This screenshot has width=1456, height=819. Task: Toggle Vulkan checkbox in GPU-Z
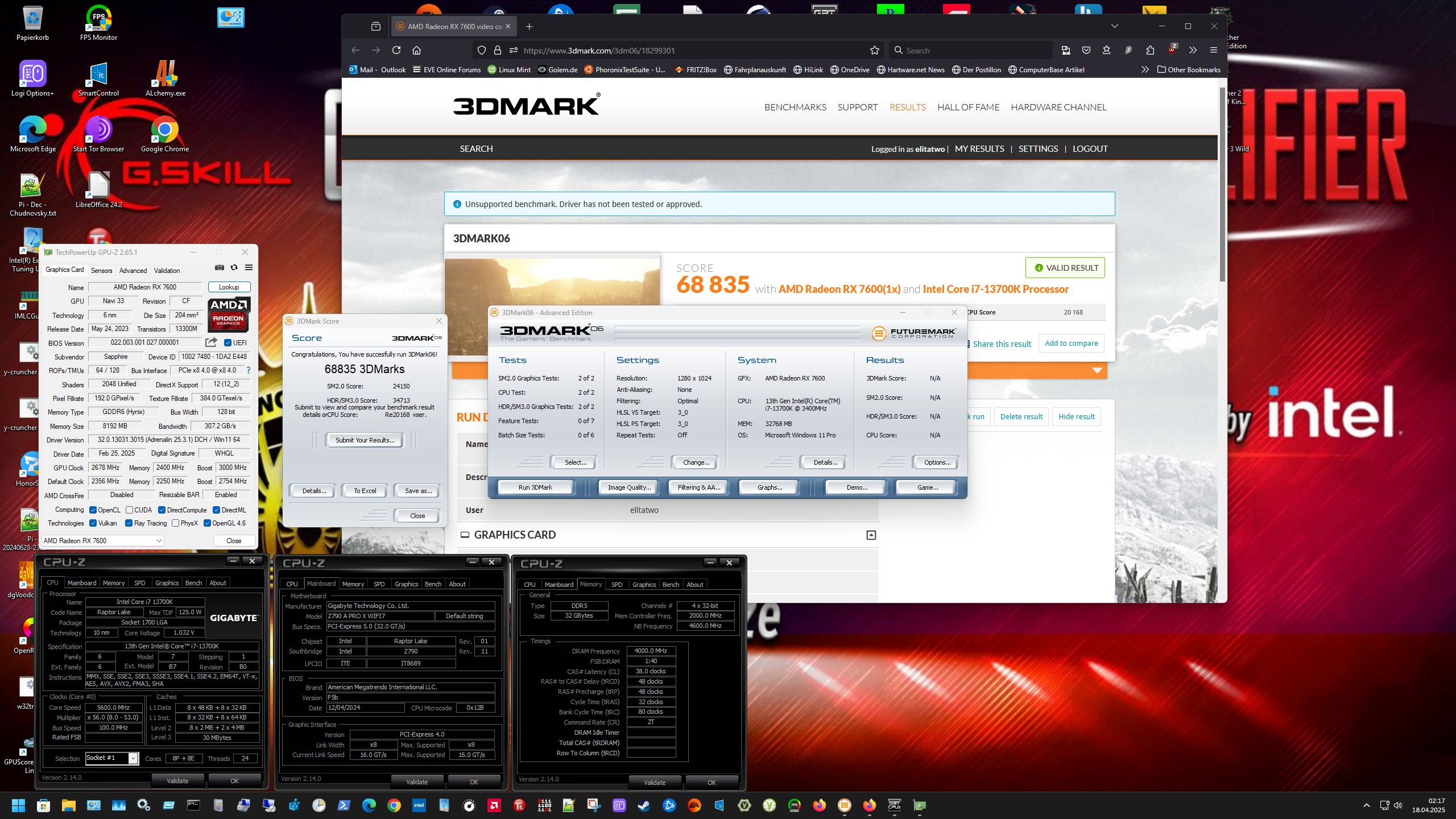[x=93, y=523]
